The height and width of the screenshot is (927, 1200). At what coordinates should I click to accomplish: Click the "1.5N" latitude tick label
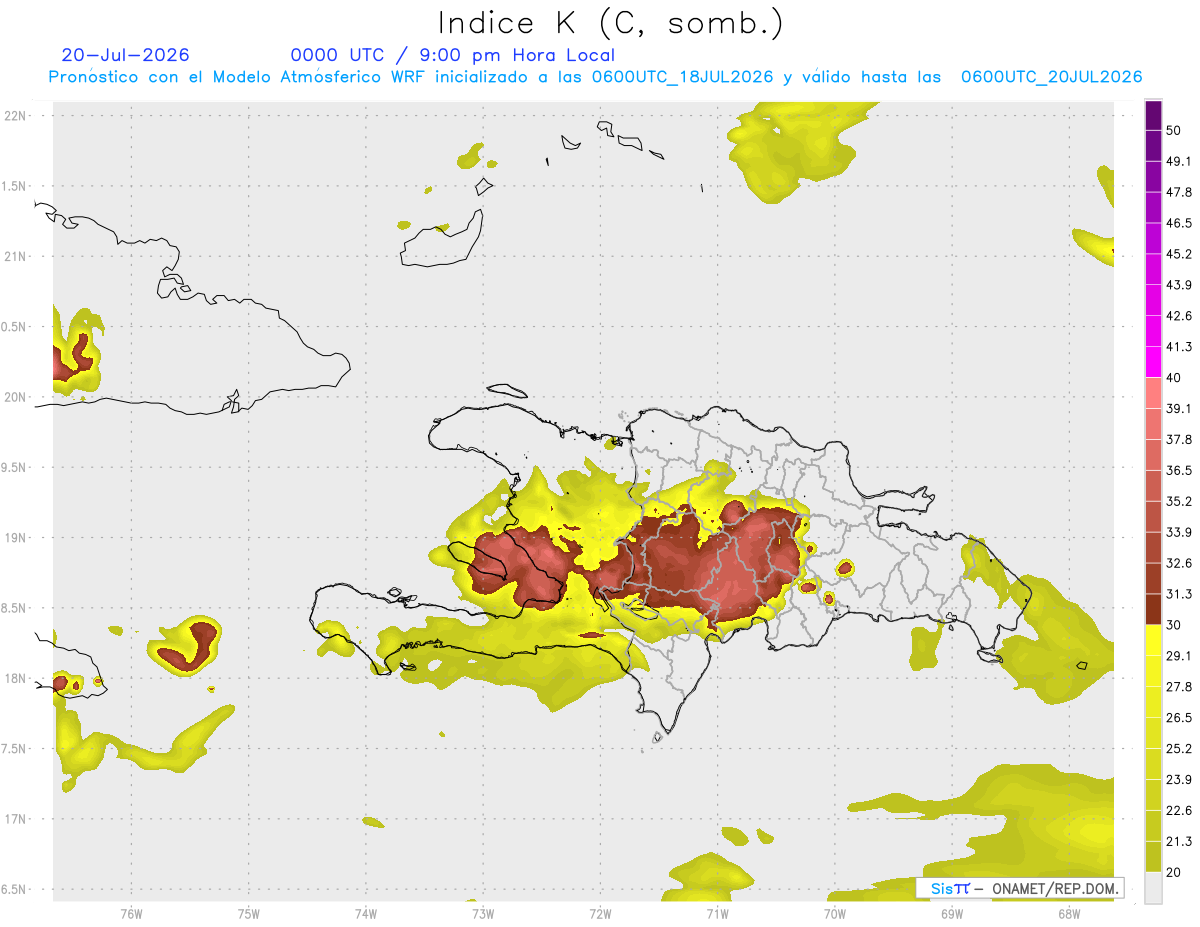pyautogui.click(x=13, y=186)
